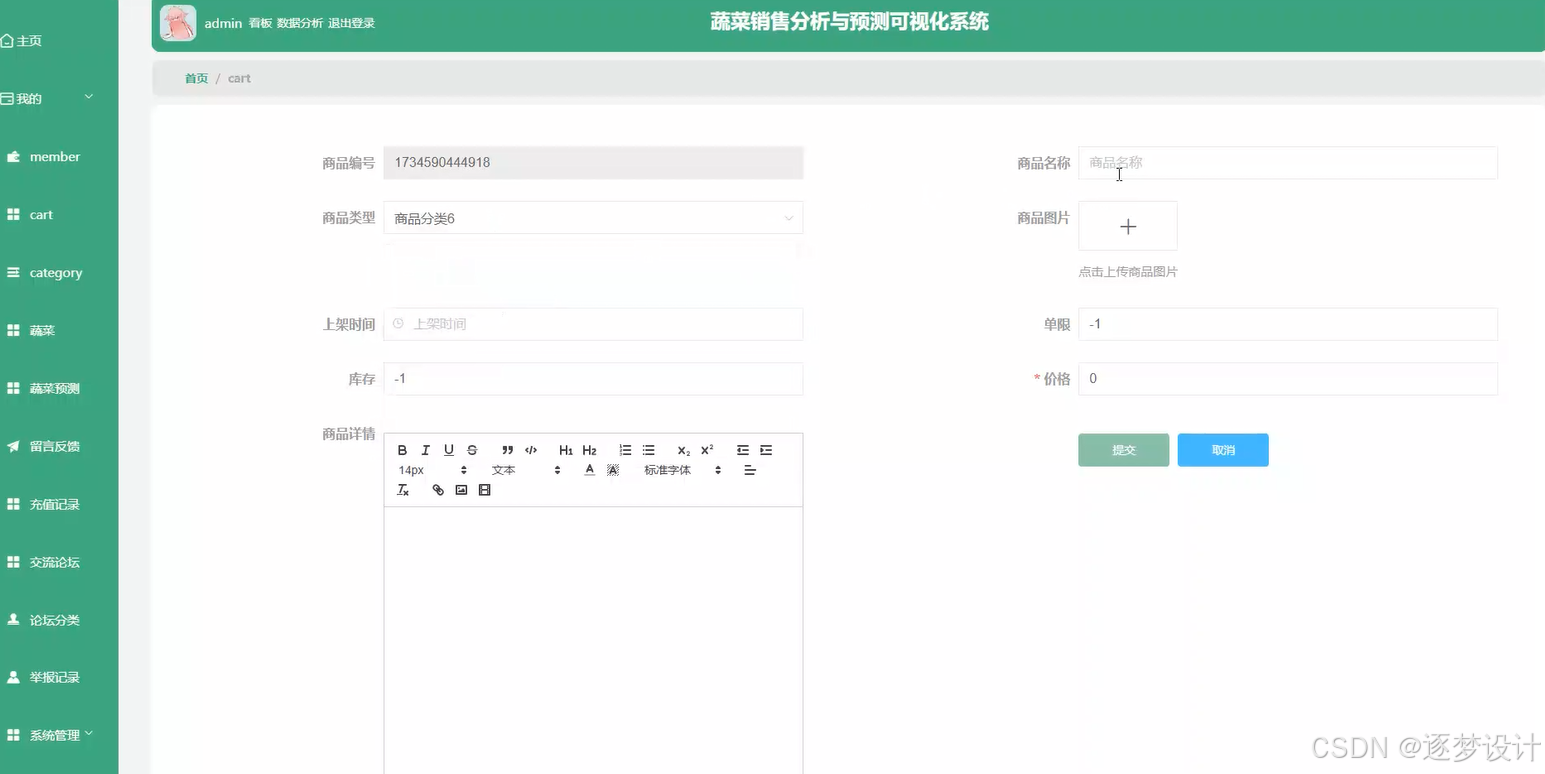The image size is (1545, 774).
Task: Toggle the ordered list formatting
Action: click(625, 449)
